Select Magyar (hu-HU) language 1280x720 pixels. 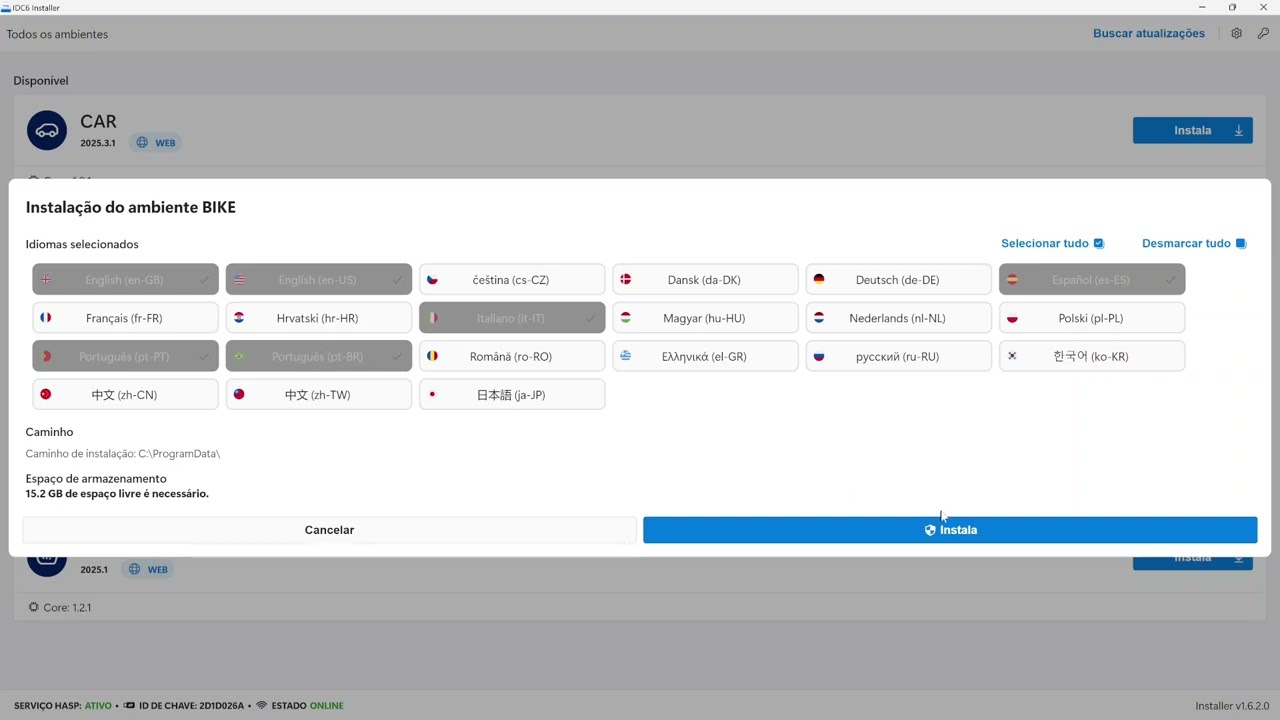[x=705, y=318]
